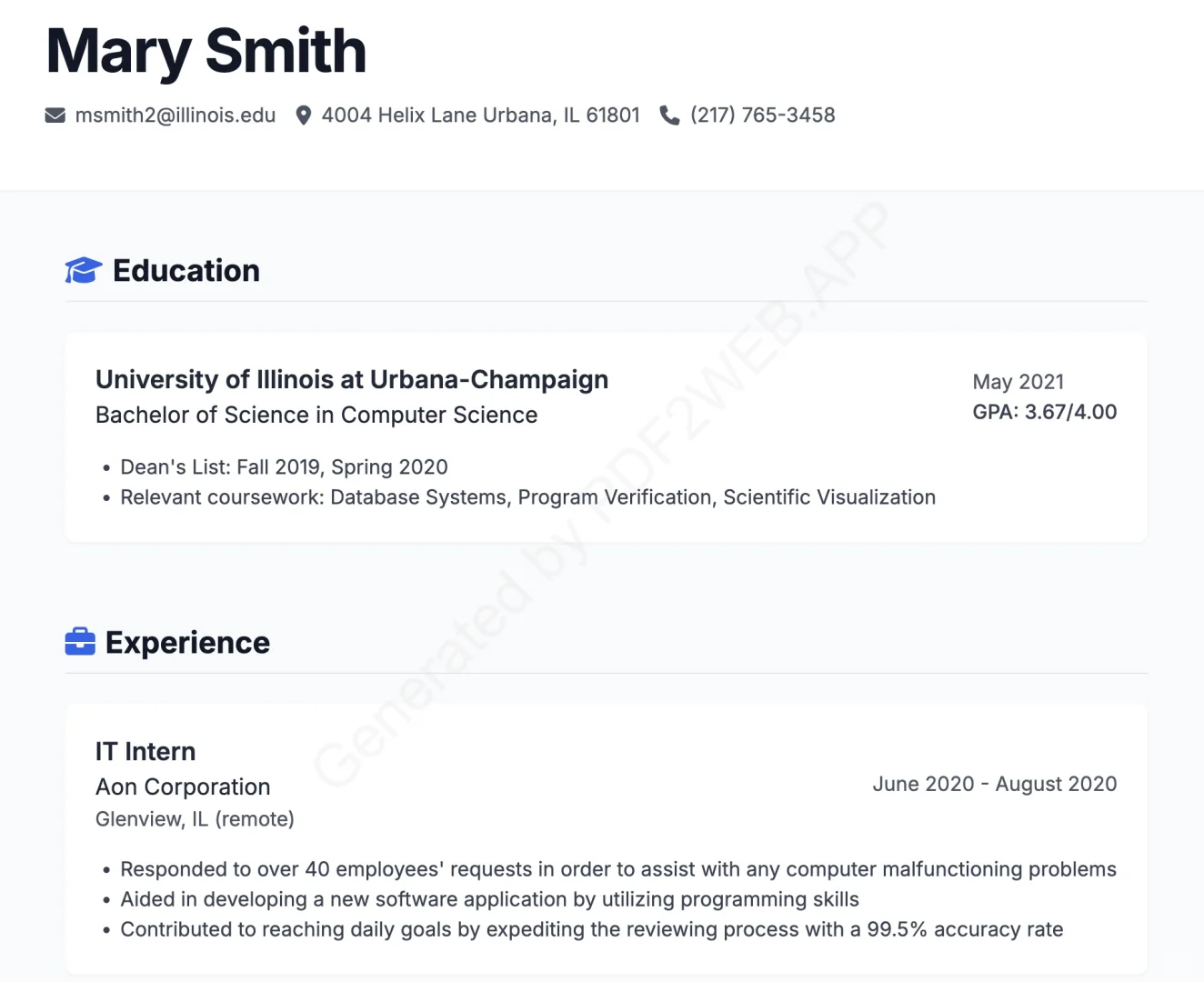Click the msmith2@illinois.edu email address
Screen dimensions: 1204x982
tap(176, 115)
